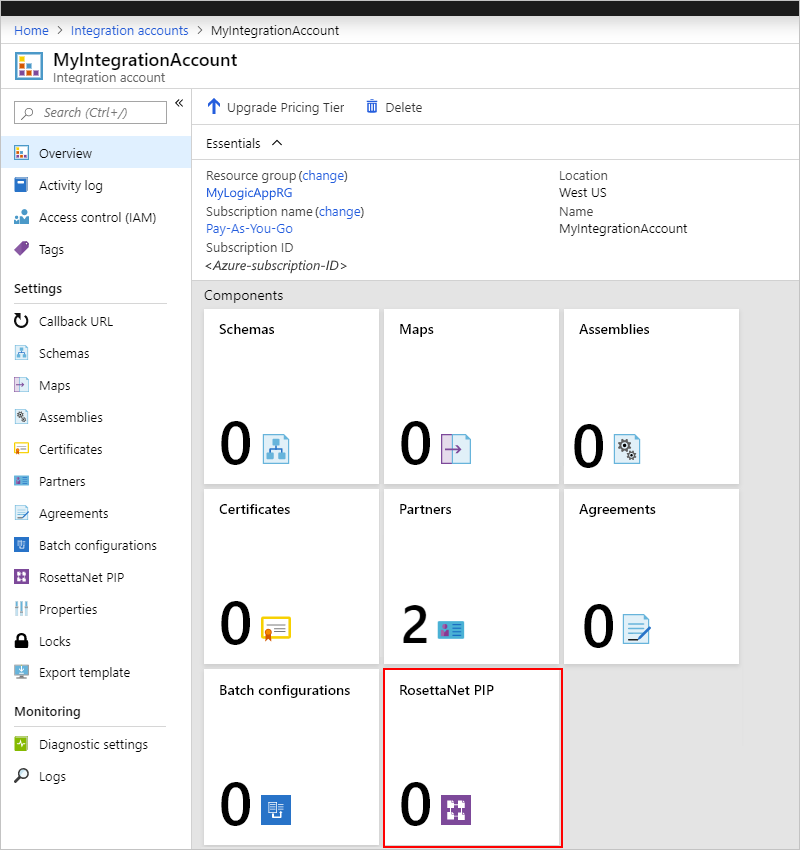Click the Callback URL refresh icon
The width and height of the screenshot is (800, 850).
21,321
